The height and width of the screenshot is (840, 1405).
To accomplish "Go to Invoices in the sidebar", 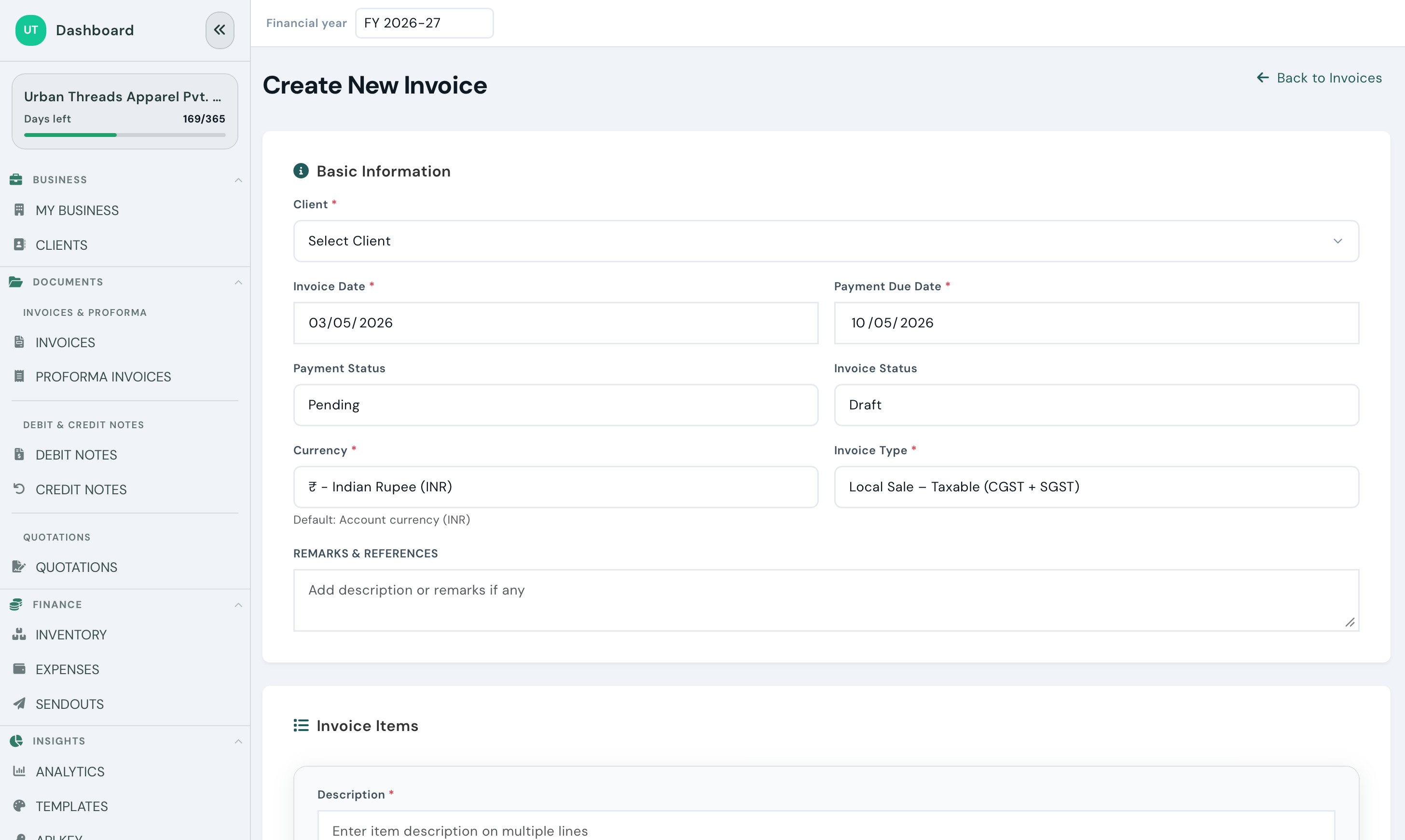I will click(x=65, y=342).
